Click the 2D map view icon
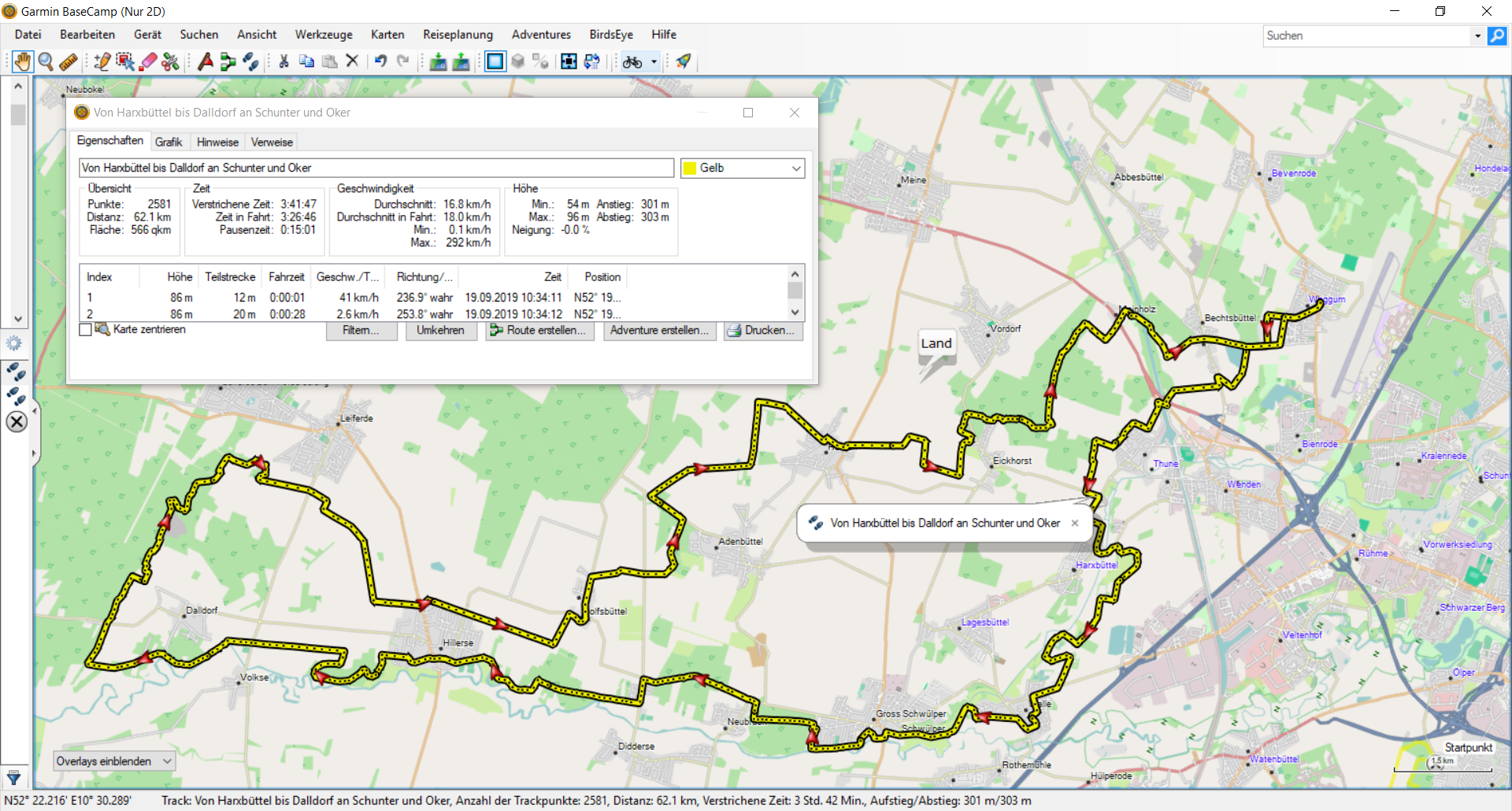1512x811 pixels. [x=495, y=61]
